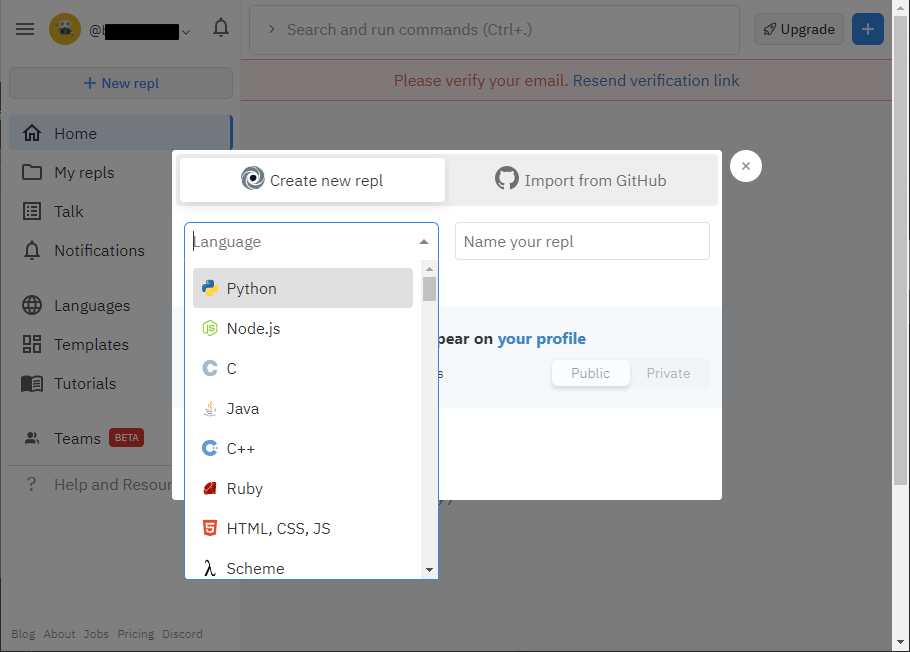Click the Languages globe icon
The width and height of the screenshot is (910, 652).
click(x=32, y=305)
